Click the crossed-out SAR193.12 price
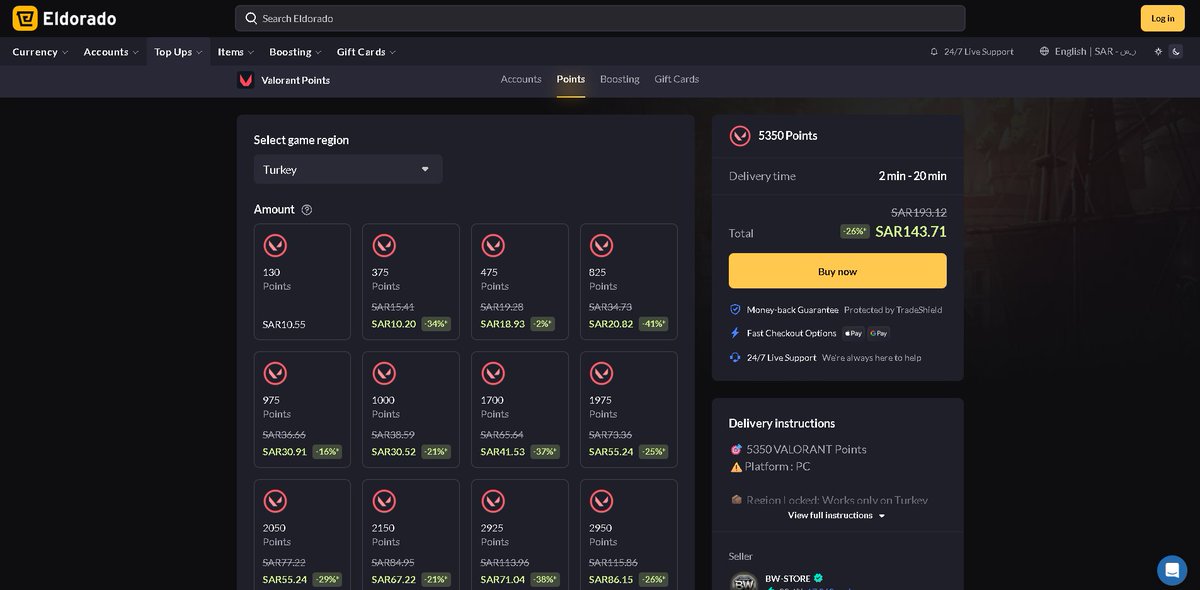The width and height of the screenshot is (1200, 590). [919, 212]
